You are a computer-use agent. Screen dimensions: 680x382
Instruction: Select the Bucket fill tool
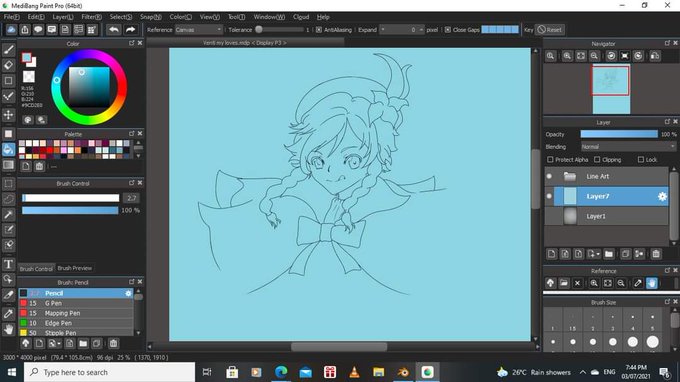[8, 149]
